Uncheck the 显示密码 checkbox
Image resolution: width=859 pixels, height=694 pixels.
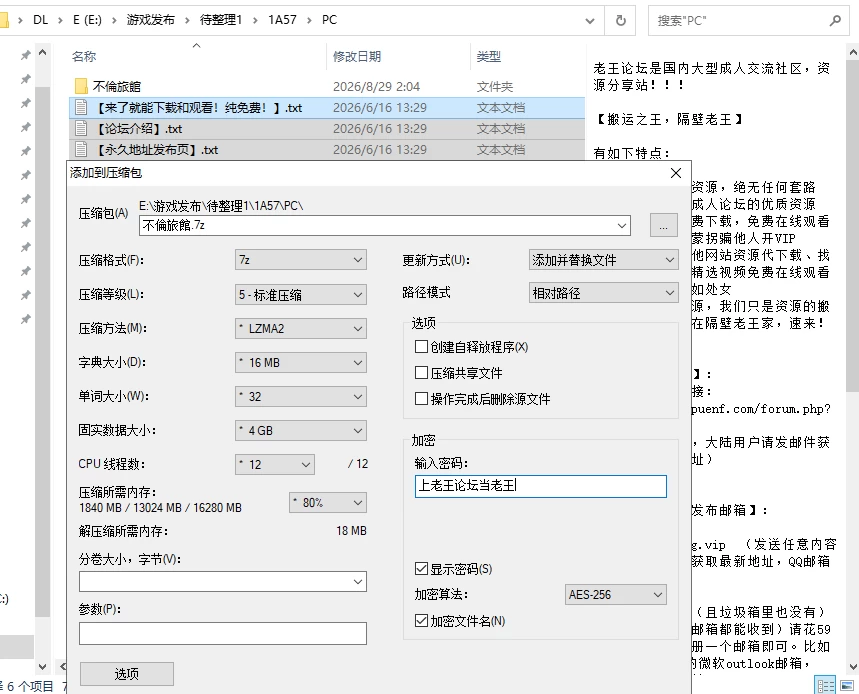coord(421,569)
